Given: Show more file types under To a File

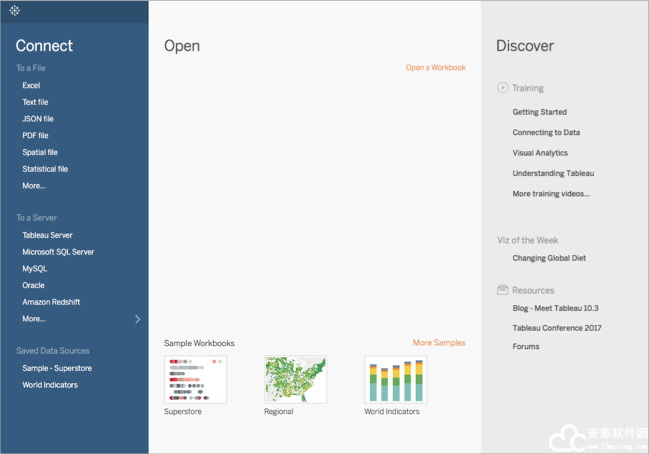Looking at the screenshot, I should tap(34, 186).
